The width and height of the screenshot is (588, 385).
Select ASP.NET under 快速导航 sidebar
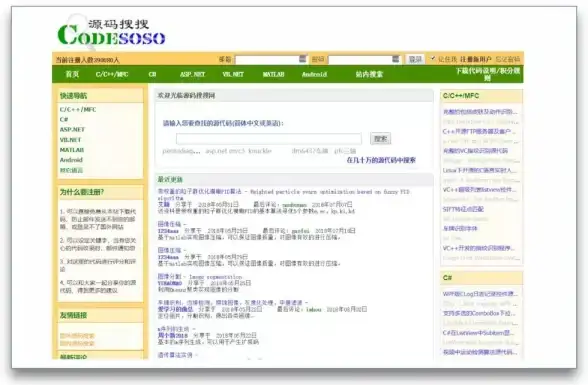pos(72,129)
